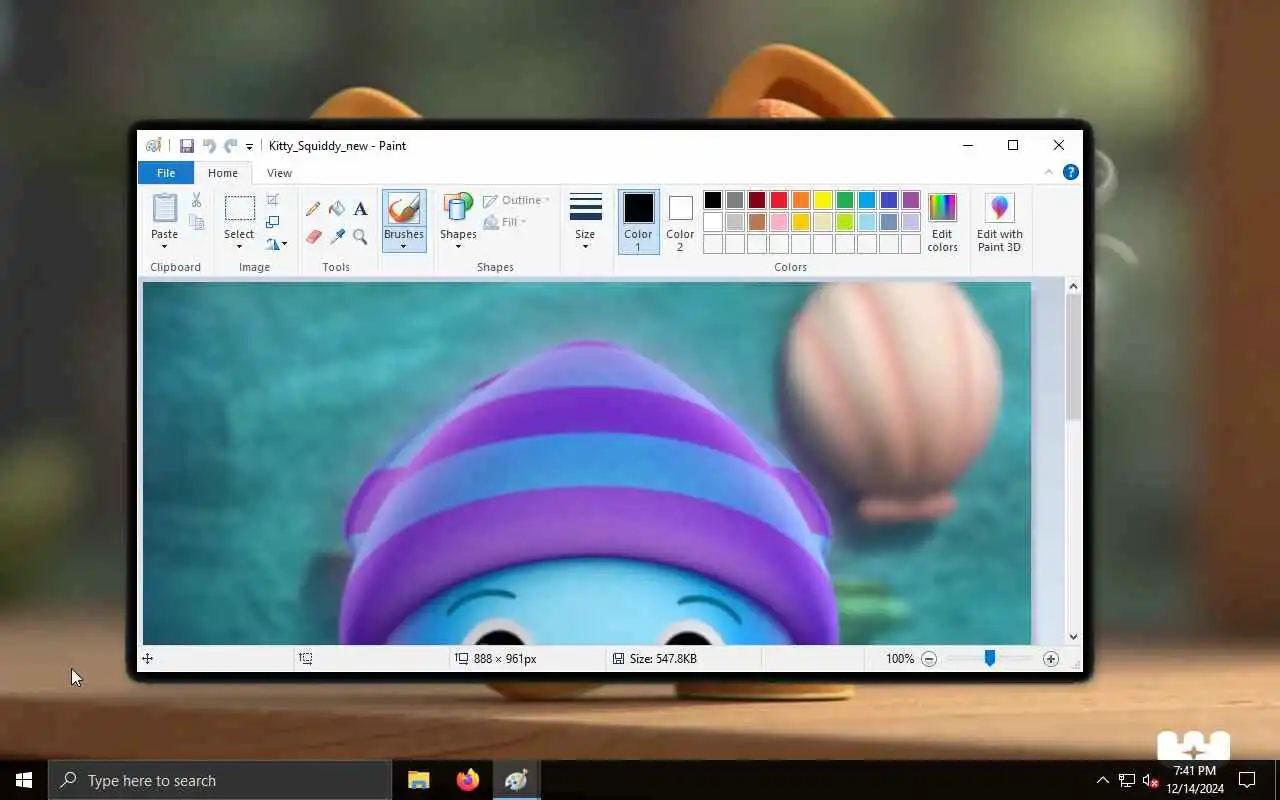Click the Select rectangle tool
This screenshot has width=1280, height=800.
point(239,208)
